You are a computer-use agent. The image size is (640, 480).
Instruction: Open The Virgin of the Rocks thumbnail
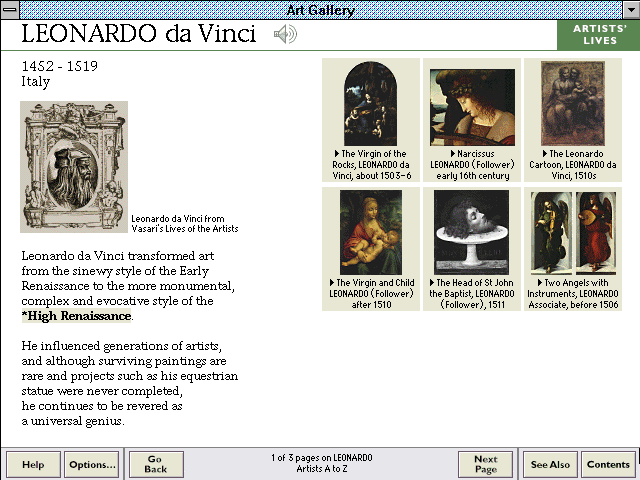371,104
